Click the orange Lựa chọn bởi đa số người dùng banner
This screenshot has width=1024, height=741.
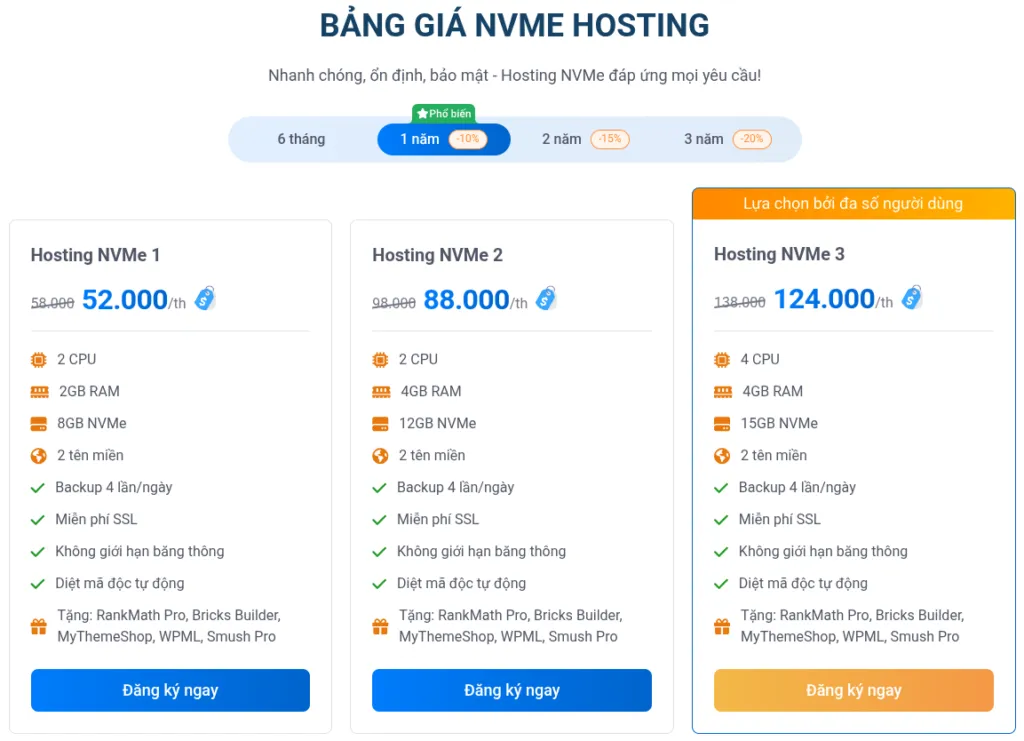(x=853, y=202)
